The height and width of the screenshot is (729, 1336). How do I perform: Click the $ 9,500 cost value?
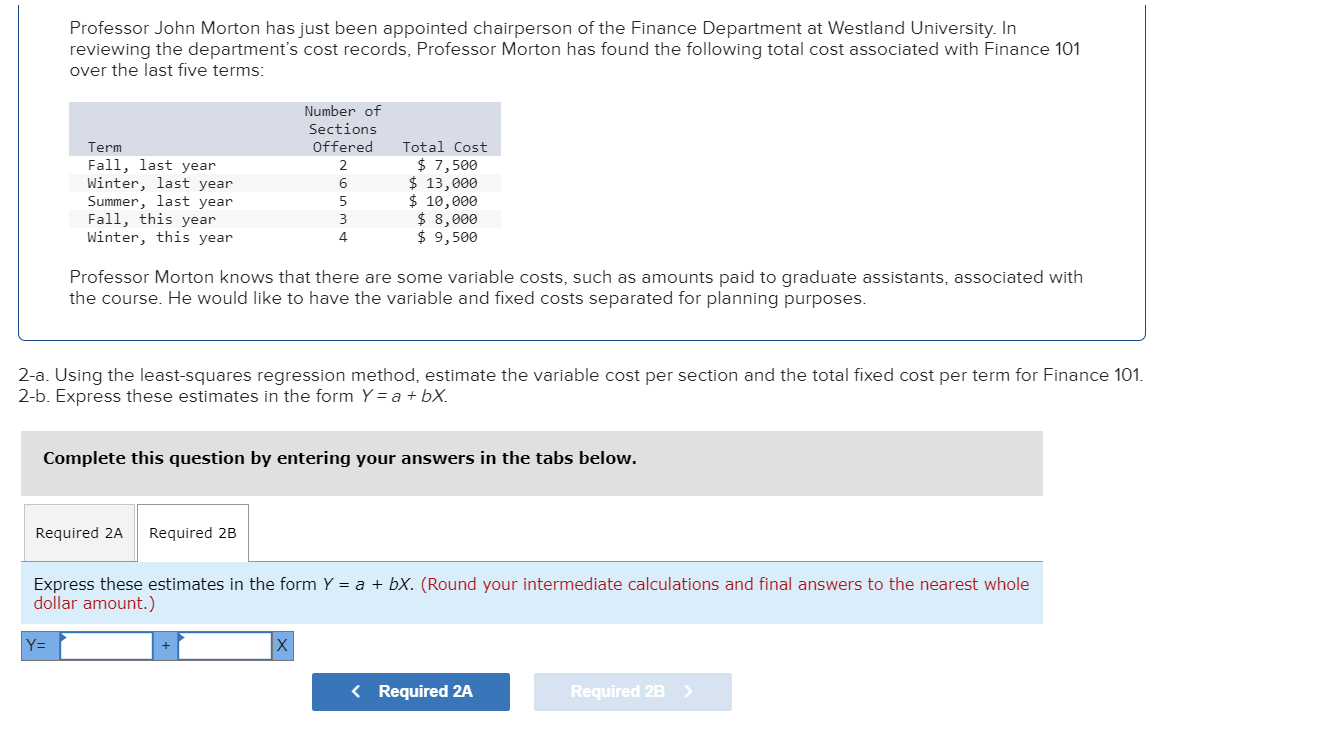tap(447, 237)
